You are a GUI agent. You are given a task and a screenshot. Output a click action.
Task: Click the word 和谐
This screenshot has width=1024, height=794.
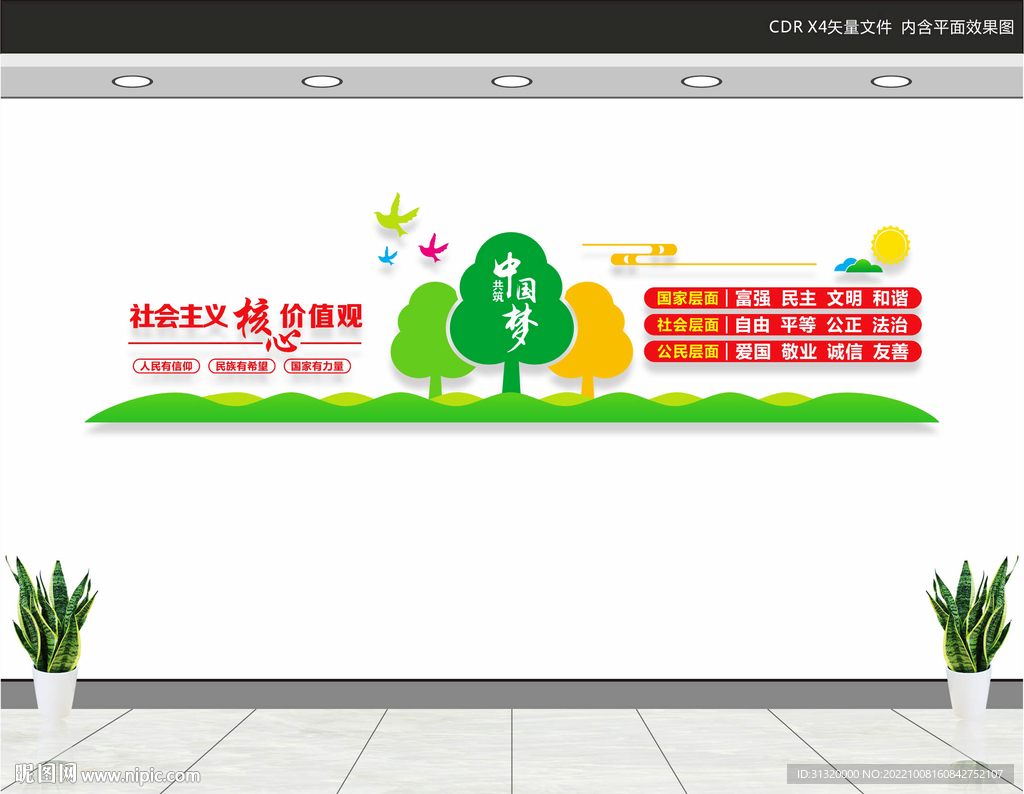[891, 298]
